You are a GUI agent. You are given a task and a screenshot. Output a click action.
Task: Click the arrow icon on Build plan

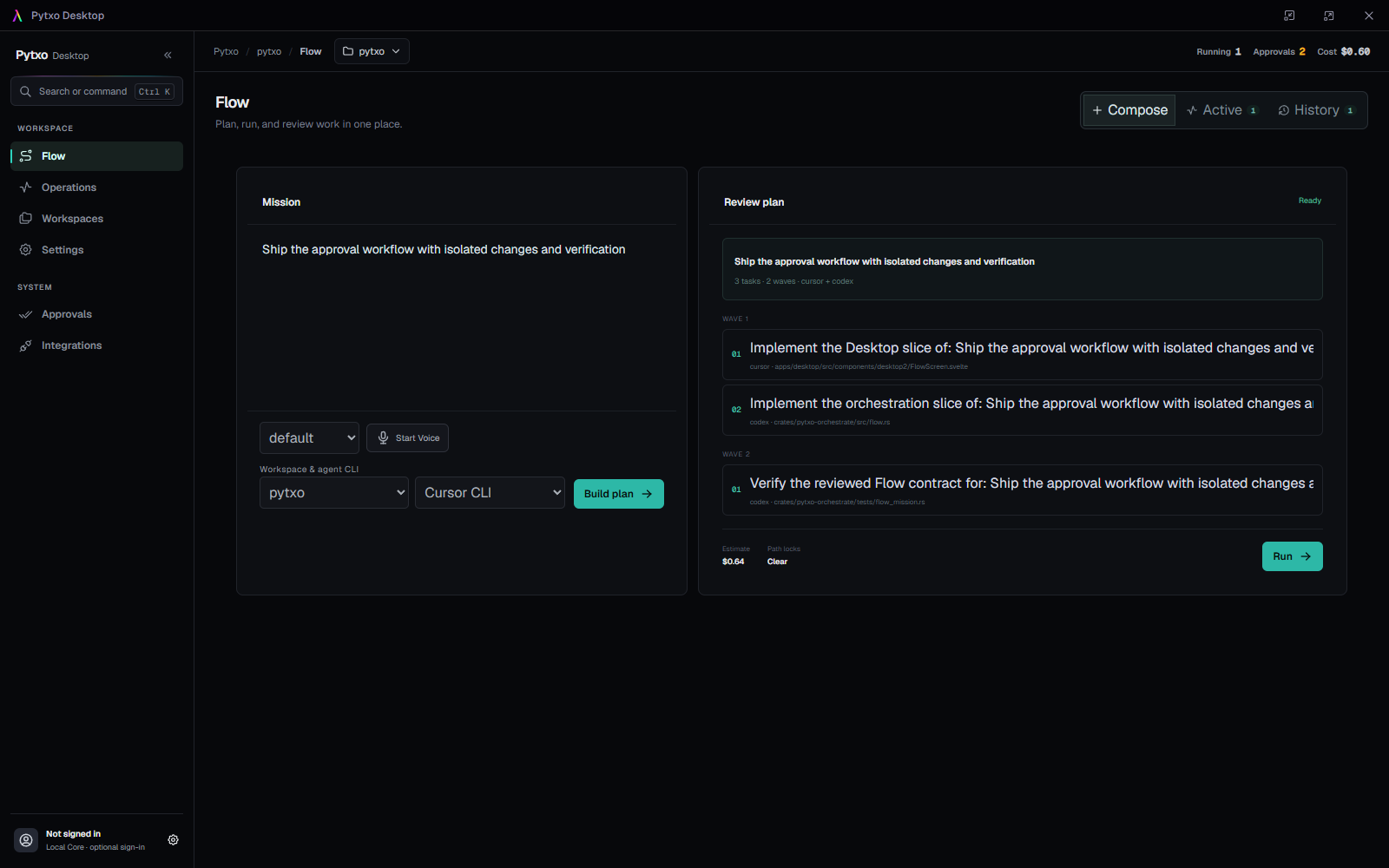pyautogui.click(x=647, y=494)
